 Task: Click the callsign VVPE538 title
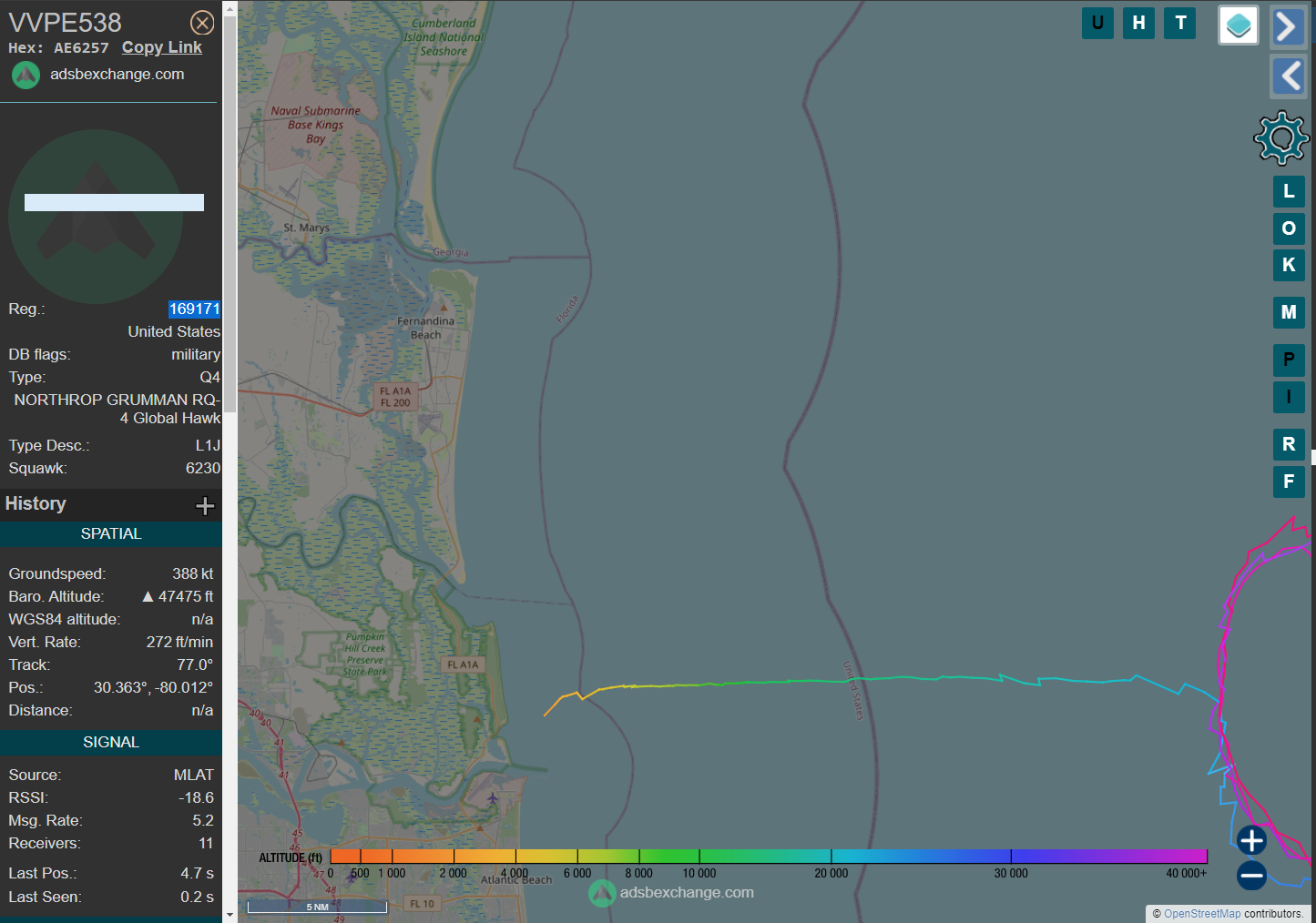coord(66,23)
